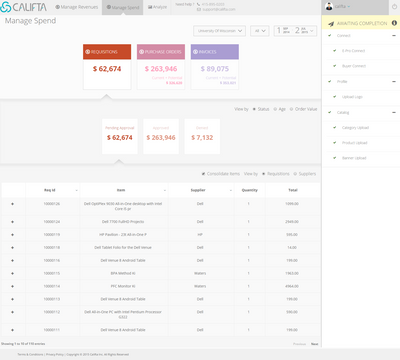Viewport: 400px width, 360px height.
Task: Click the checkmark next to Category Upload
Action: coord(335,127)
